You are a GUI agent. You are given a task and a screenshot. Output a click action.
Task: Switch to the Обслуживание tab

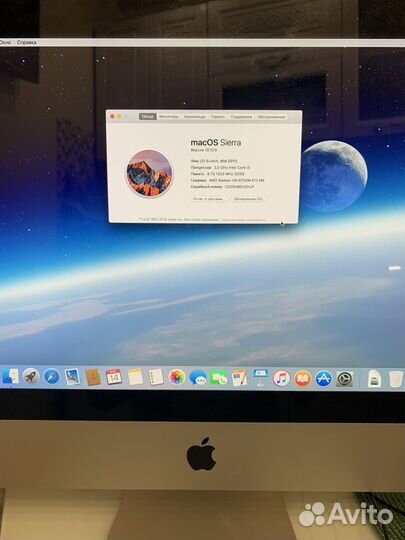271,117
